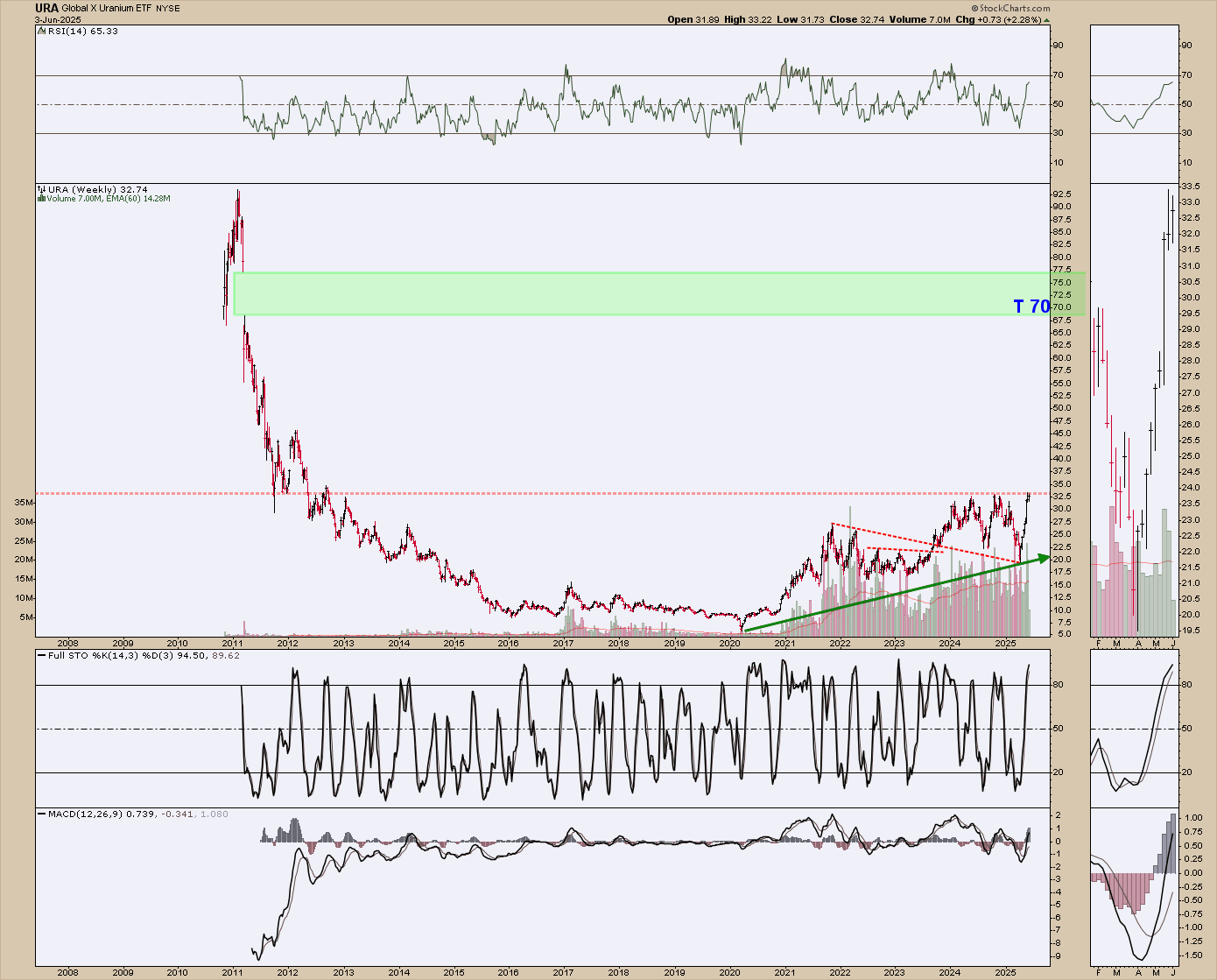Click the Volume 7.00M, EMA(60) 14.28M legend
This screenshot has width=1217, height=980.
coord(108,199)
